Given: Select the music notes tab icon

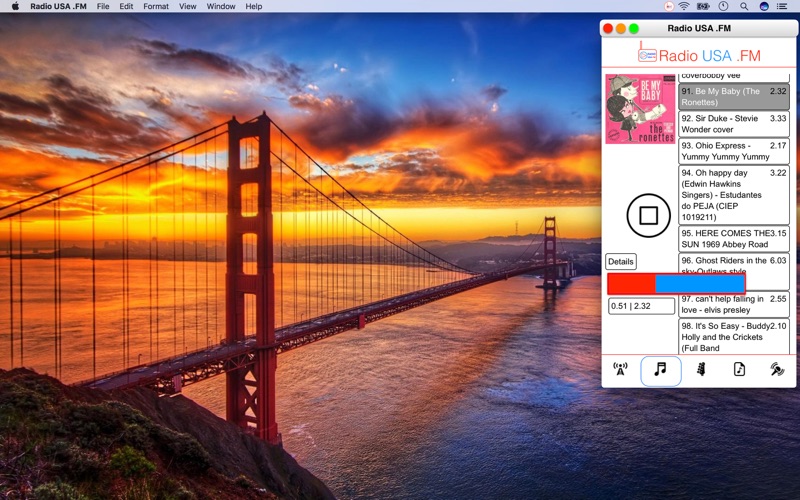Looking at the screenshot, I should pos(661,370).
